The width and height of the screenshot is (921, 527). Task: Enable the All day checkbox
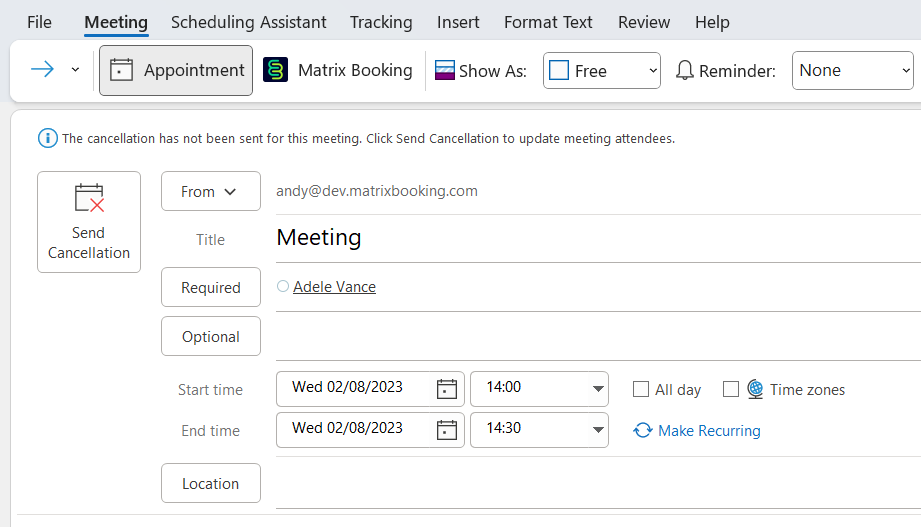point(641,390)
